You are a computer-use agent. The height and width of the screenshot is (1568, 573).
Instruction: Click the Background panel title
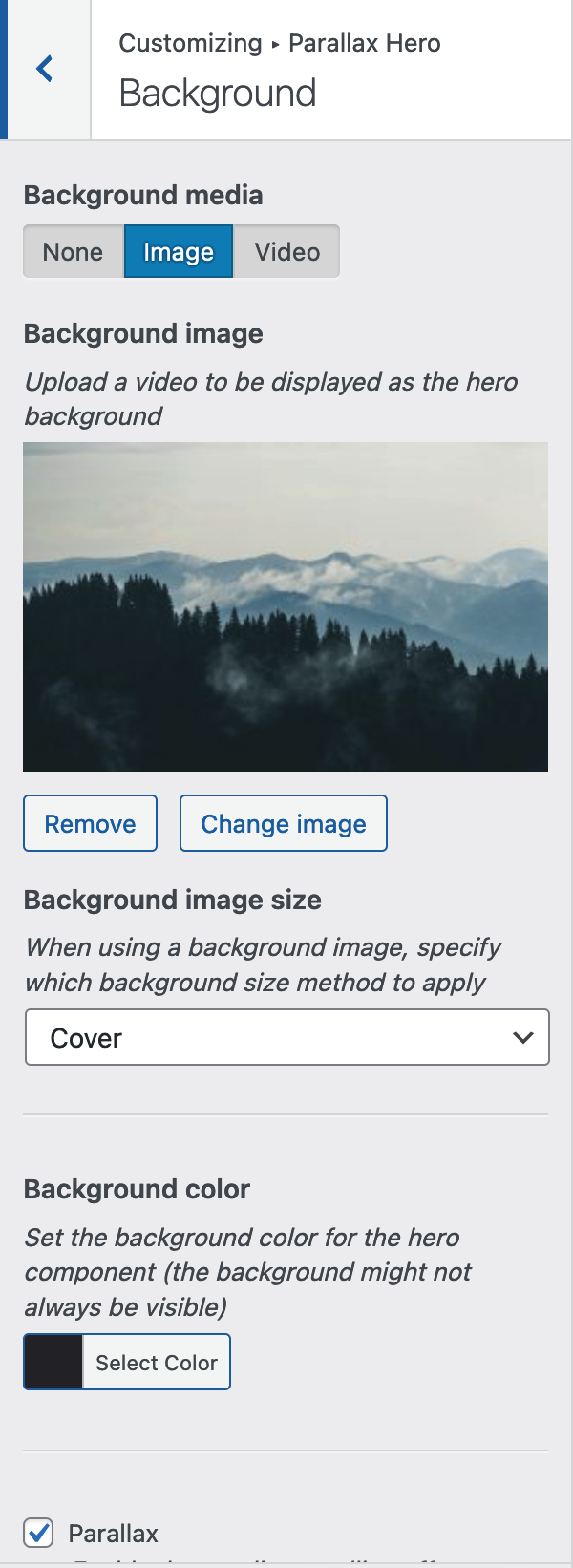tap(216, 94)
